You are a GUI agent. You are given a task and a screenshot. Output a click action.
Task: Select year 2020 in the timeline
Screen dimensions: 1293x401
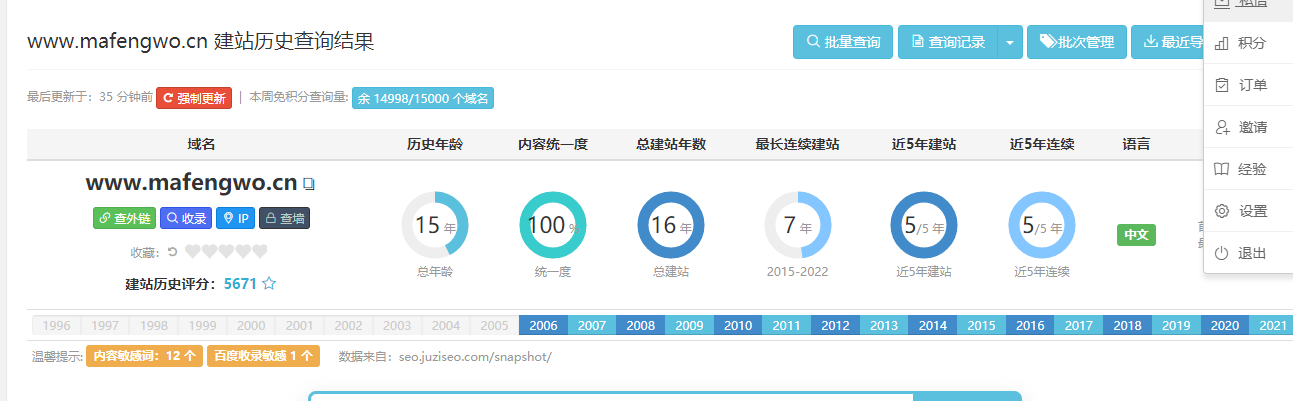tap(1224, 325)
